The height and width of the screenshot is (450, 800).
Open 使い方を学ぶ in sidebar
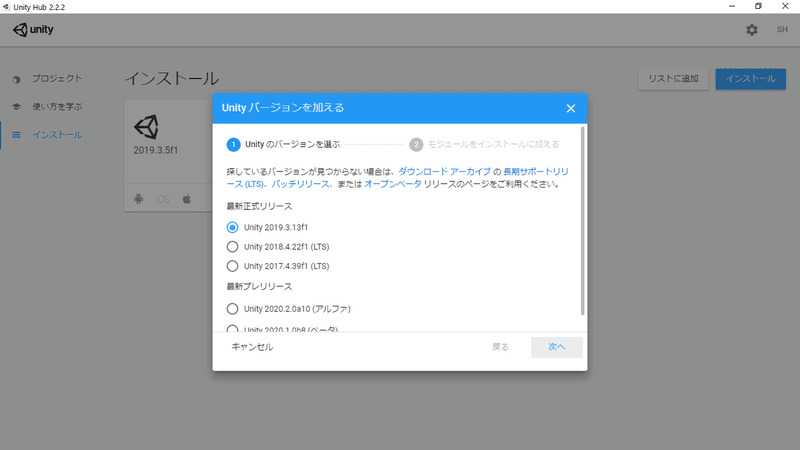(57, 107)
